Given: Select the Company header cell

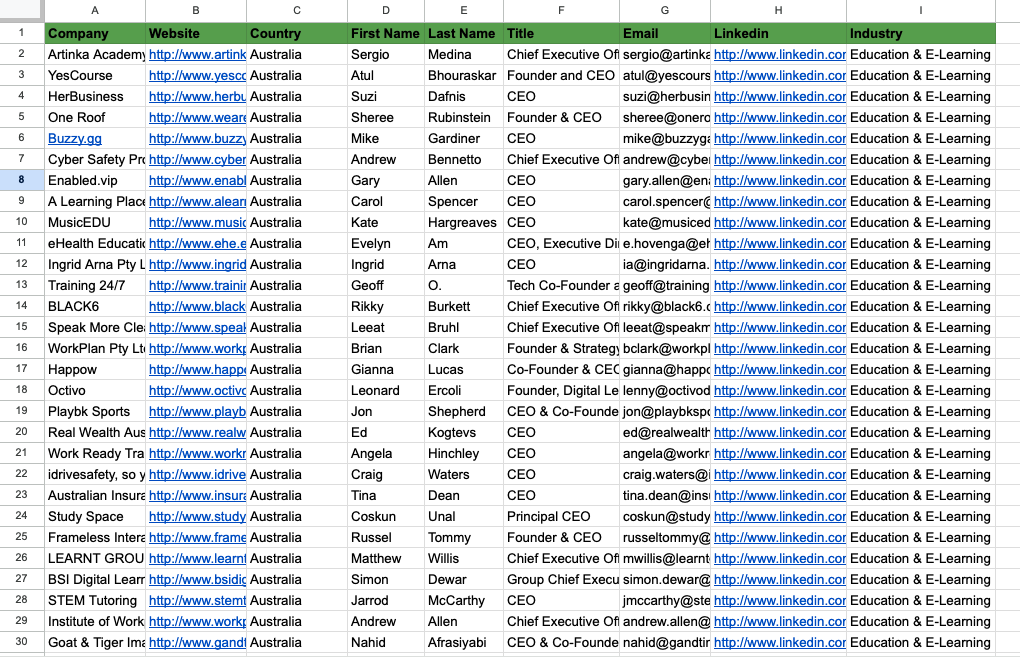Looking at the screenshot, I should 95,33.
